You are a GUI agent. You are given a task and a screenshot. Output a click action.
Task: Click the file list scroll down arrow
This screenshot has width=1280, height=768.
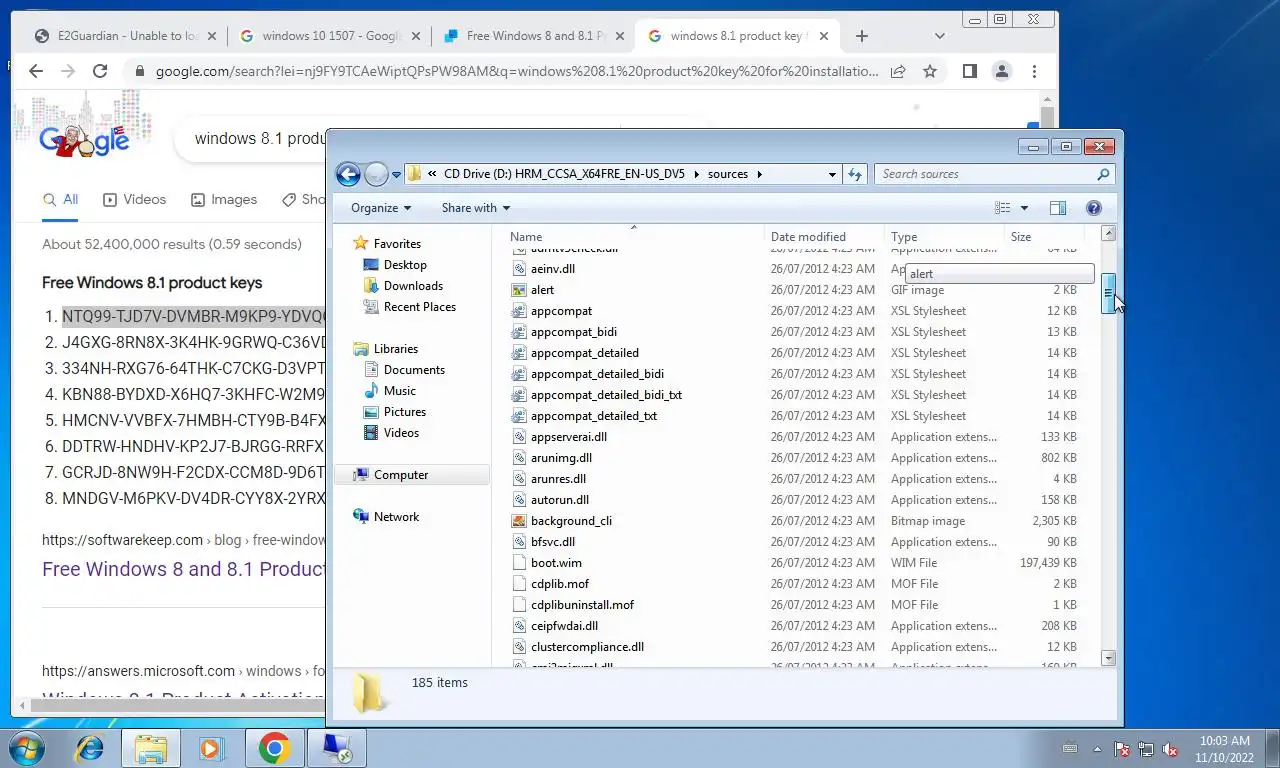1108,657
